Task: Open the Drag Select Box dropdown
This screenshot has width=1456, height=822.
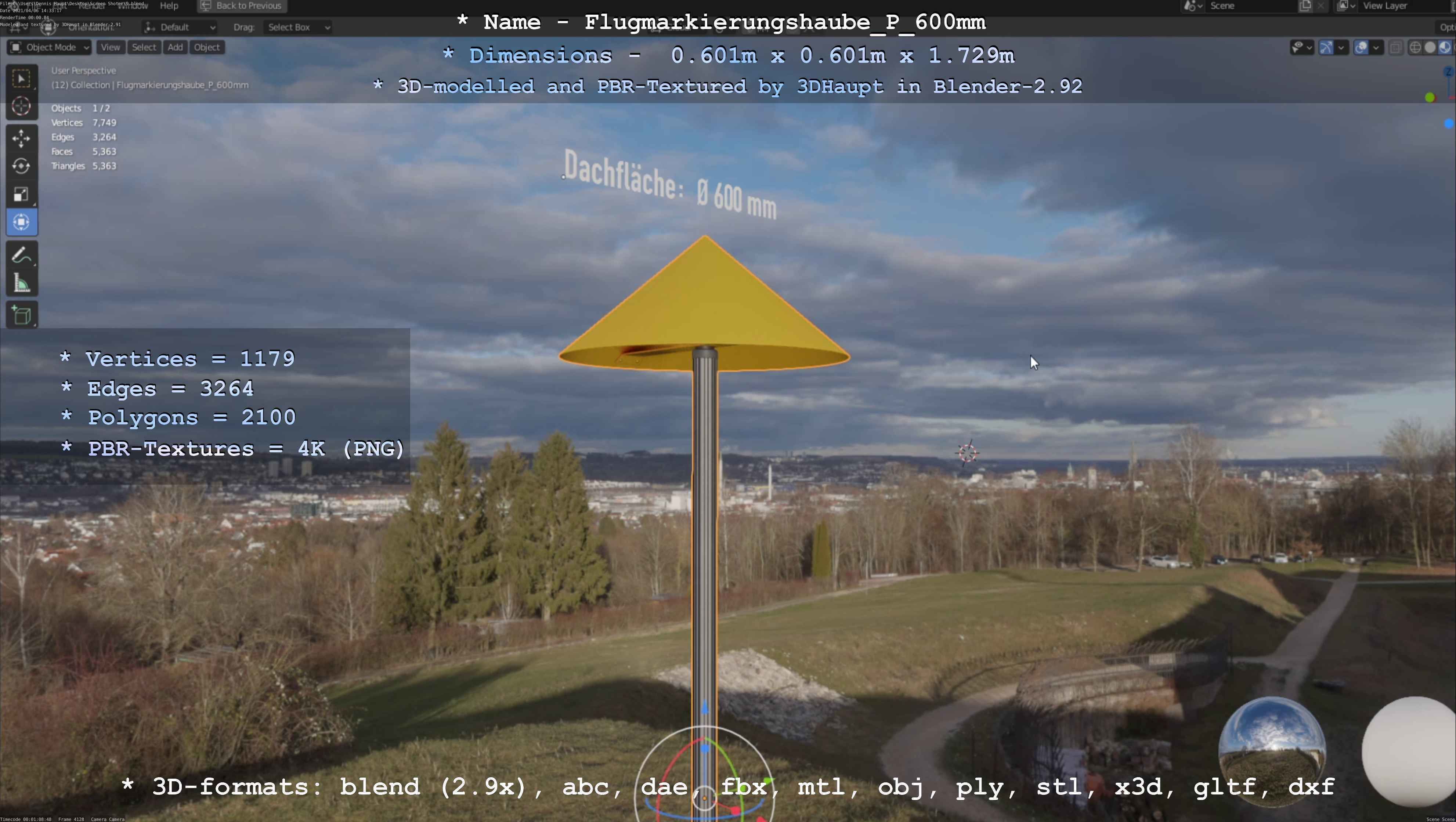Action: (297, 27)
